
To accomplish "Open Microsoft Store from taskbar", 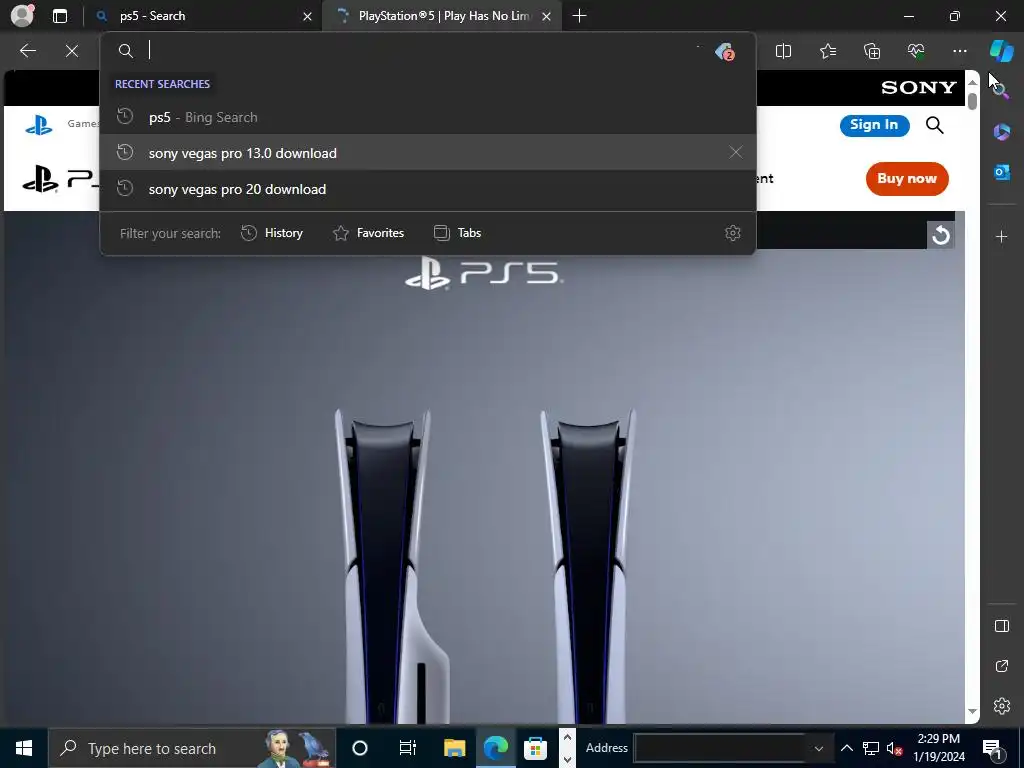I will tap(536, 748).
